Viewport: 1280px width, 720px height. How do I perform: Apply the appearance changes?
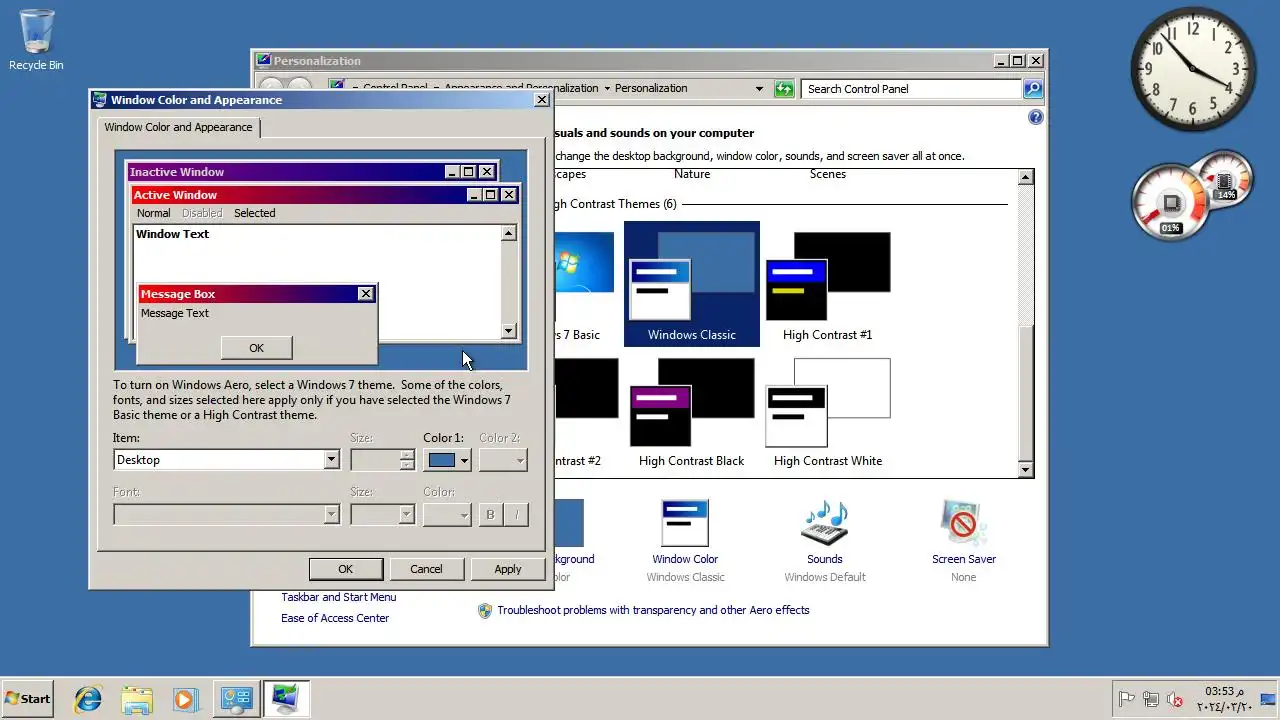pyautogui.click(x=508, y=569)
